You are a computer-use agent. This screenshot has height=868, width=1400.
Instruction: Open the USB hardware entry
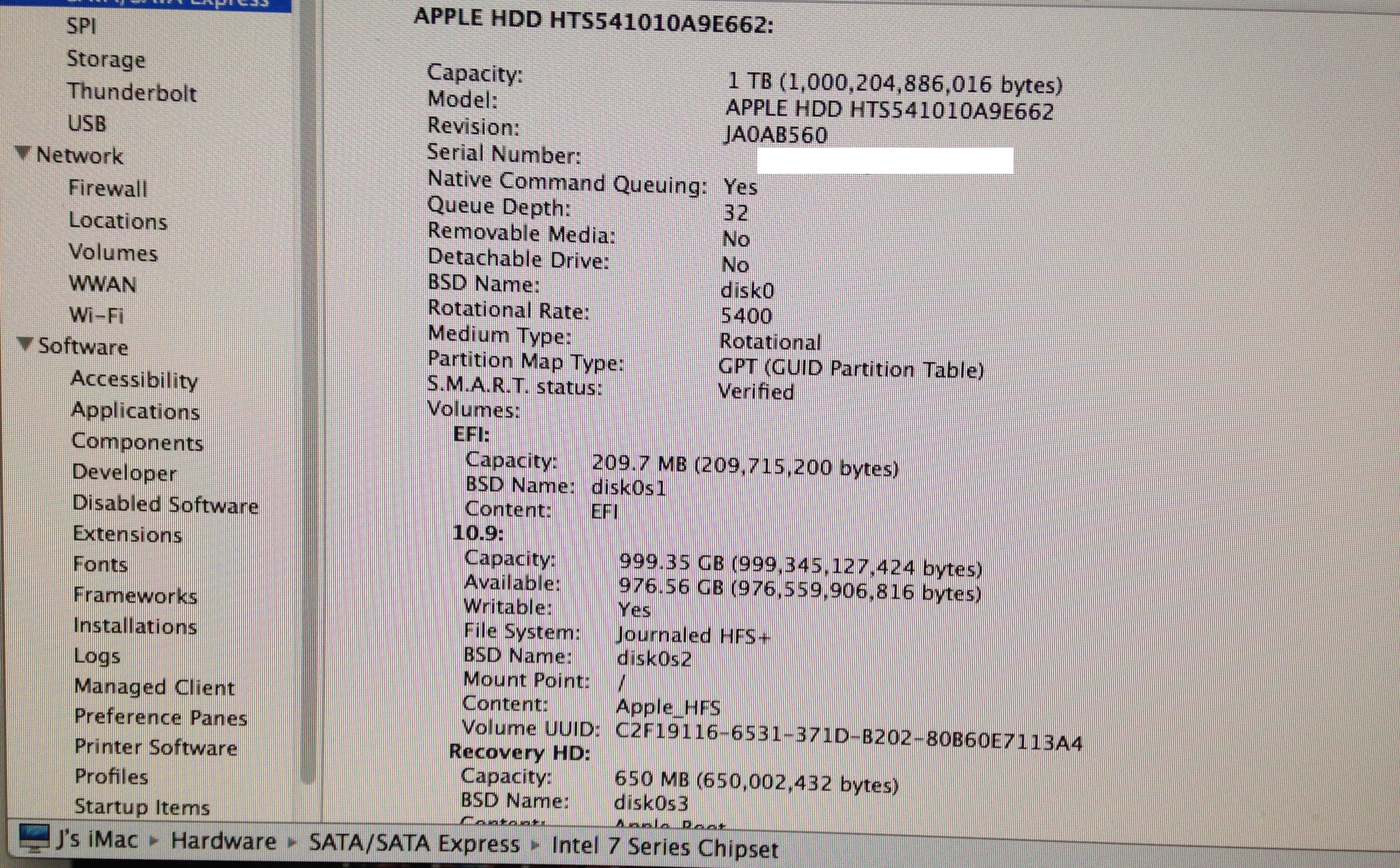(87, 123)
